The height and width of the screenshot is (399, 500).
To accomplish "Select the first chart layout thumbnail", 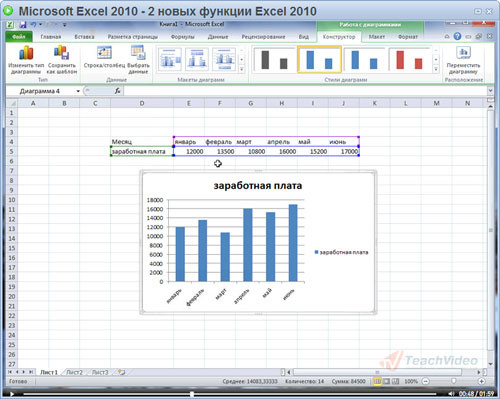I will [170, 59].
